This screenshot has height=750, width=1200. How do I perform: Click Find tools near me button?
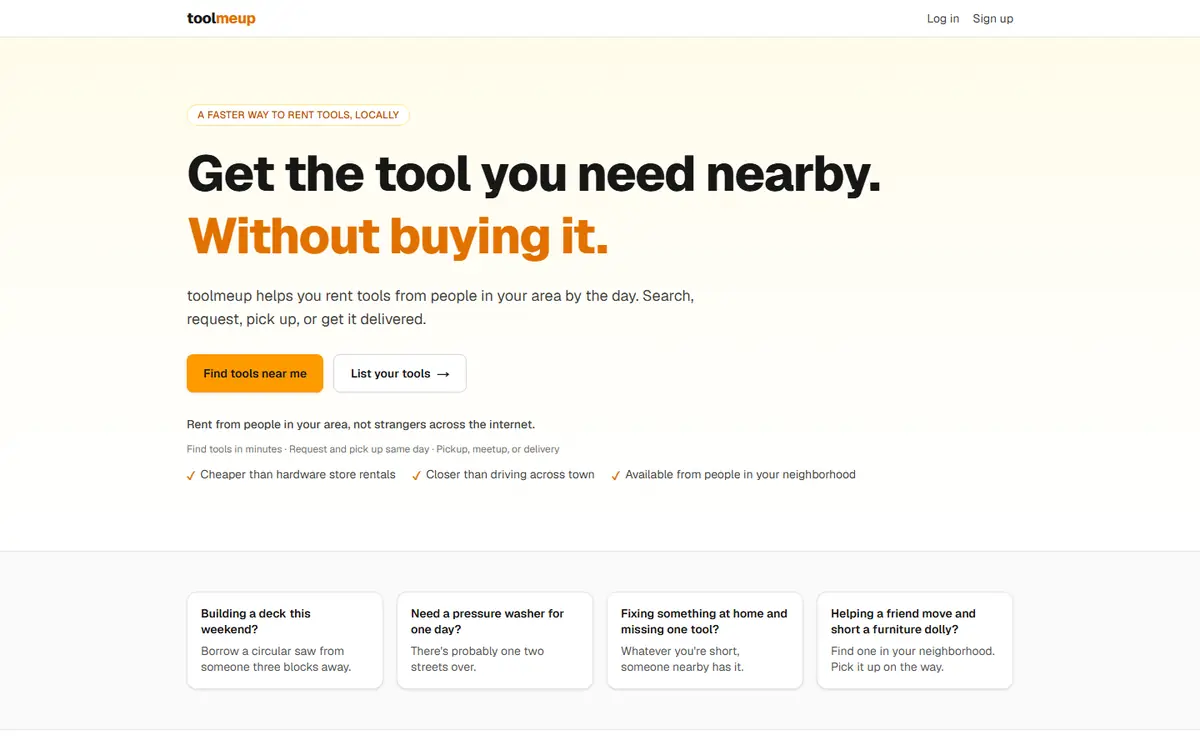coord(255,373)
